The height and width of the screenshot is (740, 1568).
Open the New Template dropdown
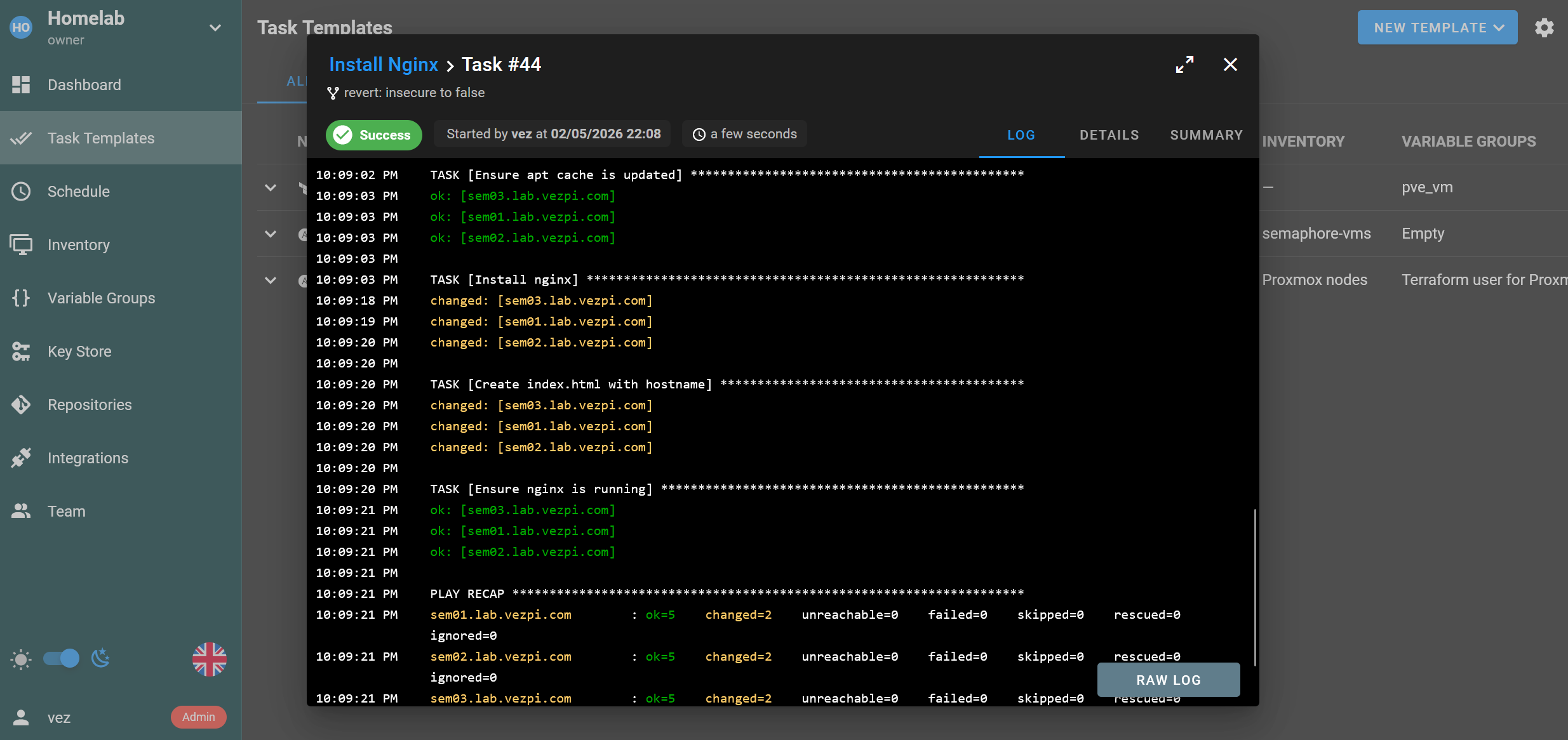[x=1437, y=28]
